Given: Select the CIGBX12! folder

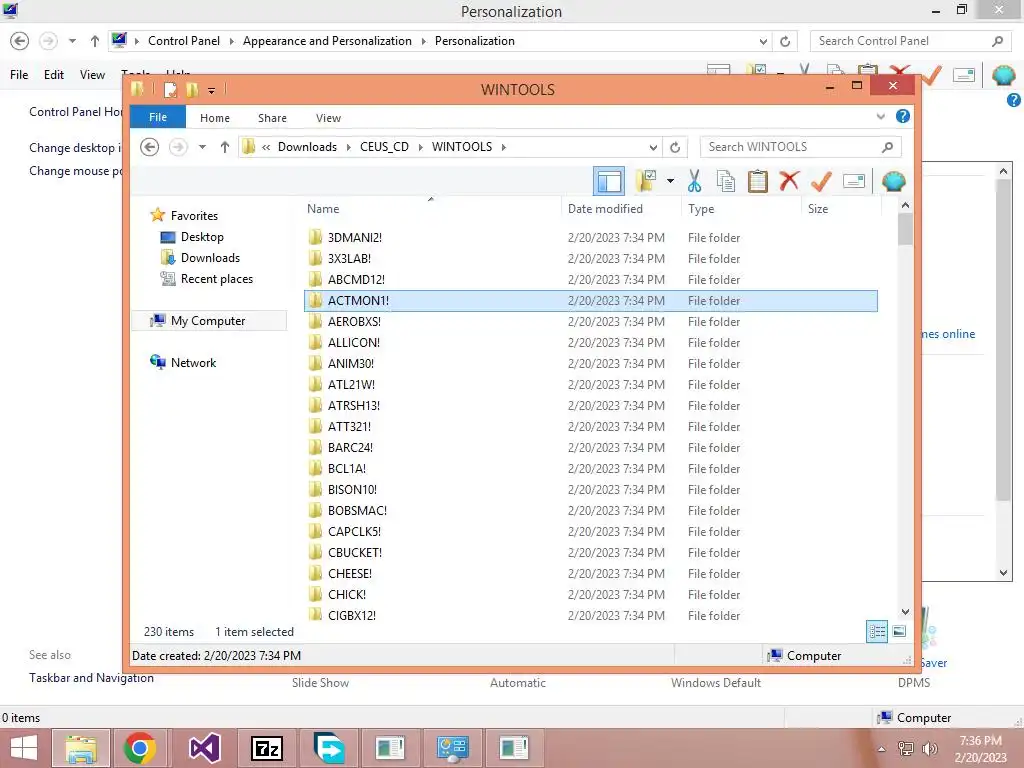Looking at the screenshot, I should (590, 615).
